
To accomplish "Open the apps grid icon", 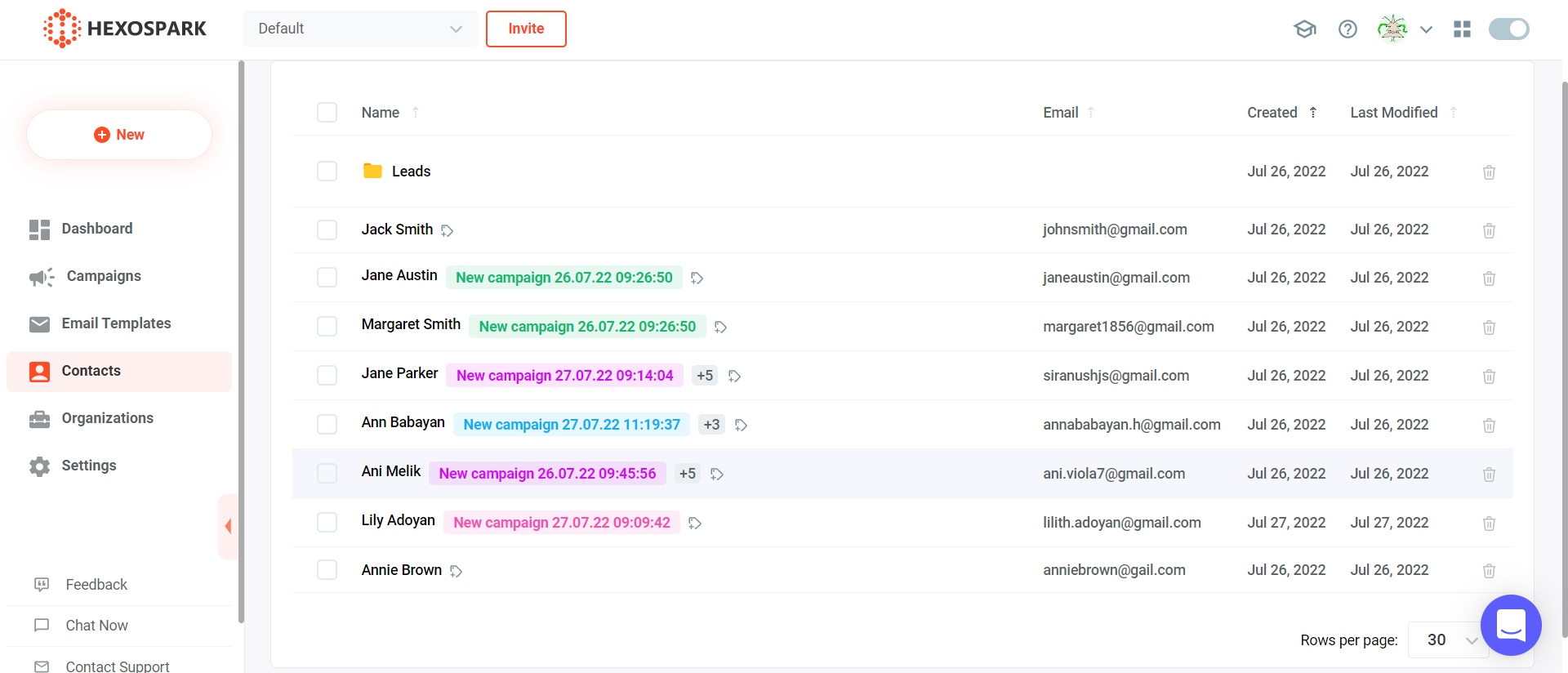I will (x=1462, y=29).
